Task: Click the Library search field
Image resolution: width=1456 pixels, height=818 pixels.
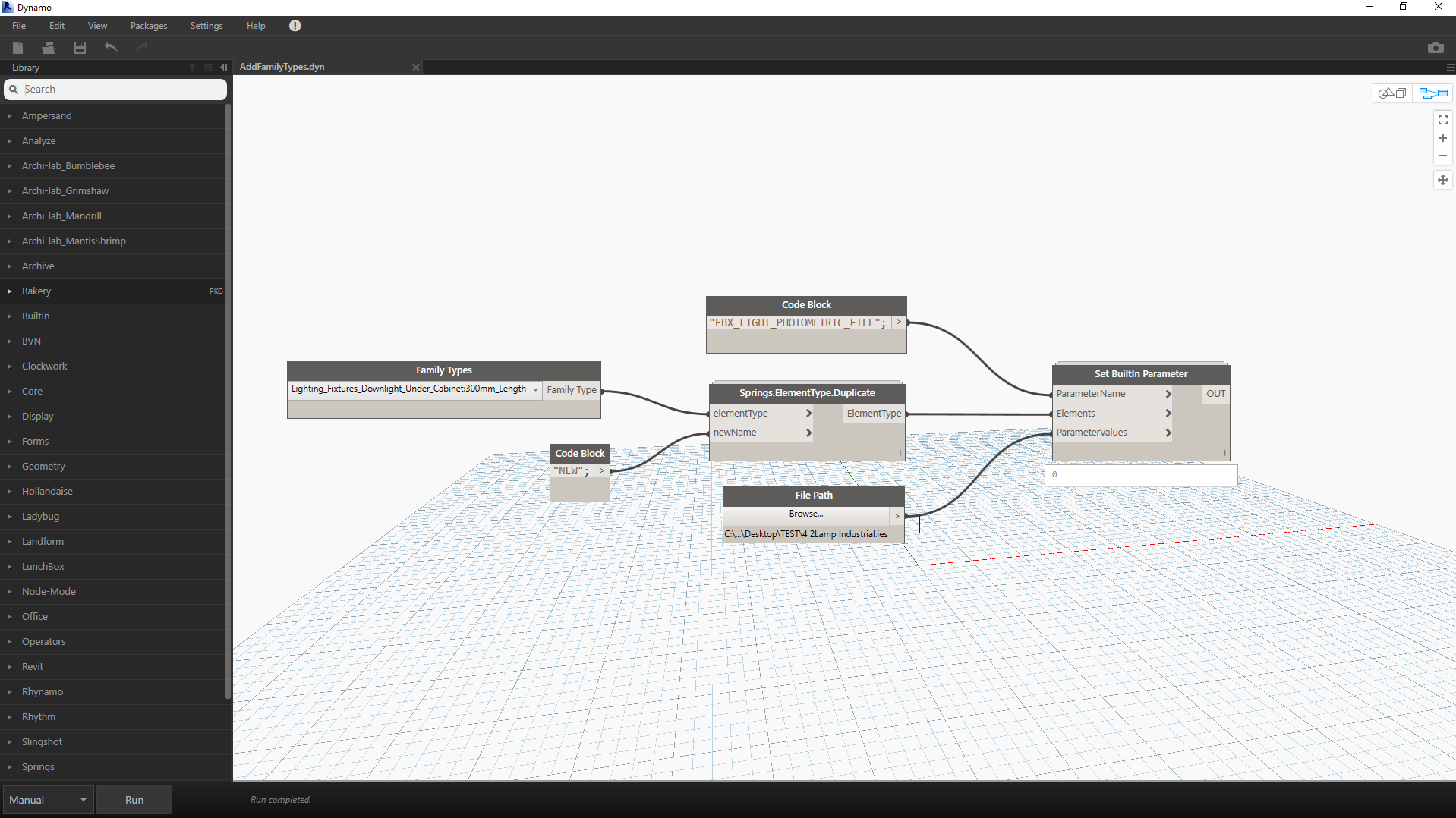Action: pyautogui.click(x=116, y=90)
